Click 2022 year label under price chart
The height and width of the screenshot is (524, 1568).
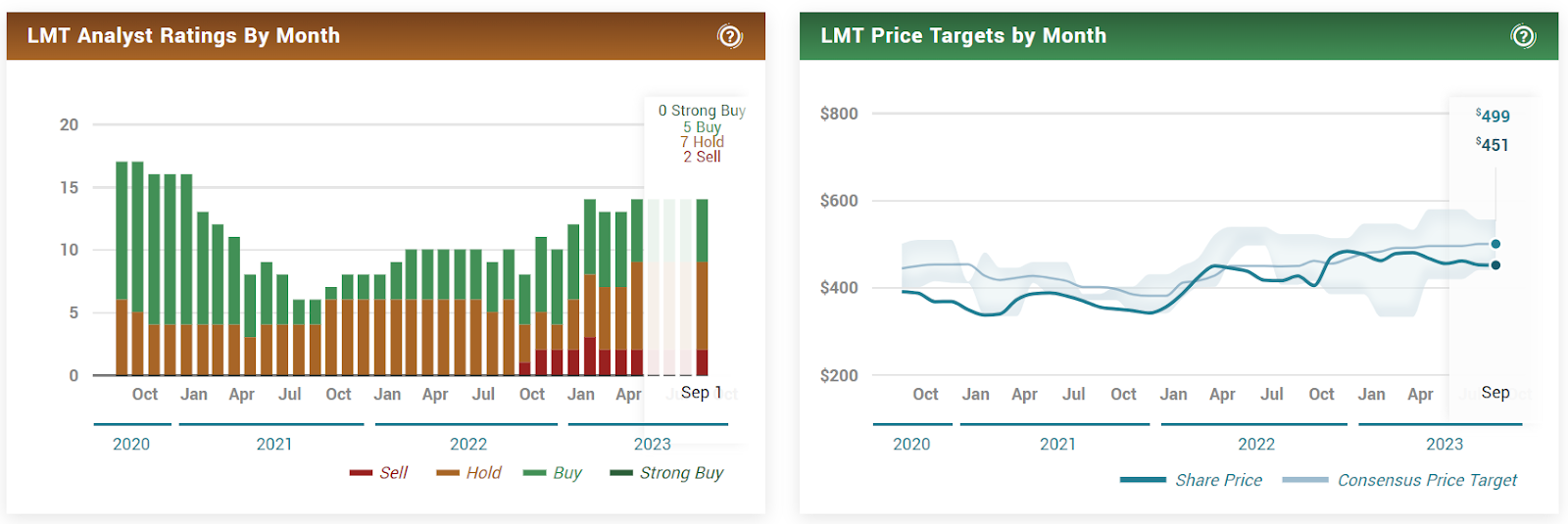[1256, 444]
